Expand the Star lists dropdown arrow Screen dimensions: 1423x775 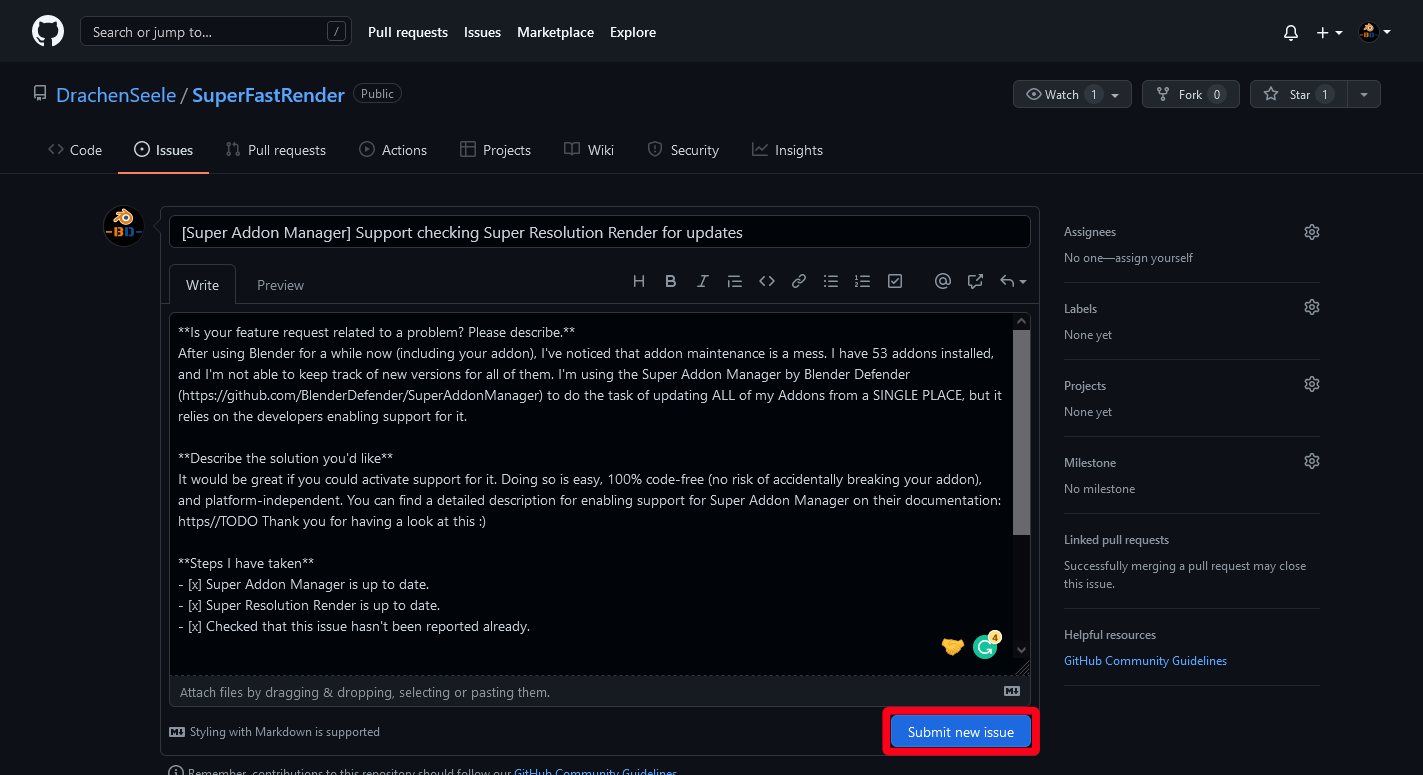click(x=1364, y=94)
